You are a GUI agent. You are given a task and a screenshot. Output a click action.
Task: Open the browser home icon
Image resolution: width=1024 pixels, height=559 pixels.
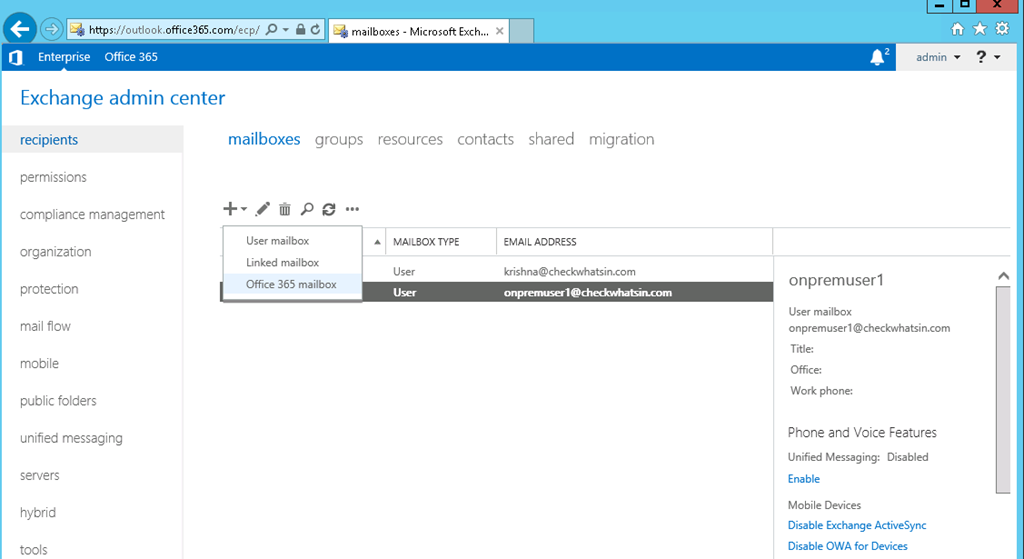(x=957, y=29)
